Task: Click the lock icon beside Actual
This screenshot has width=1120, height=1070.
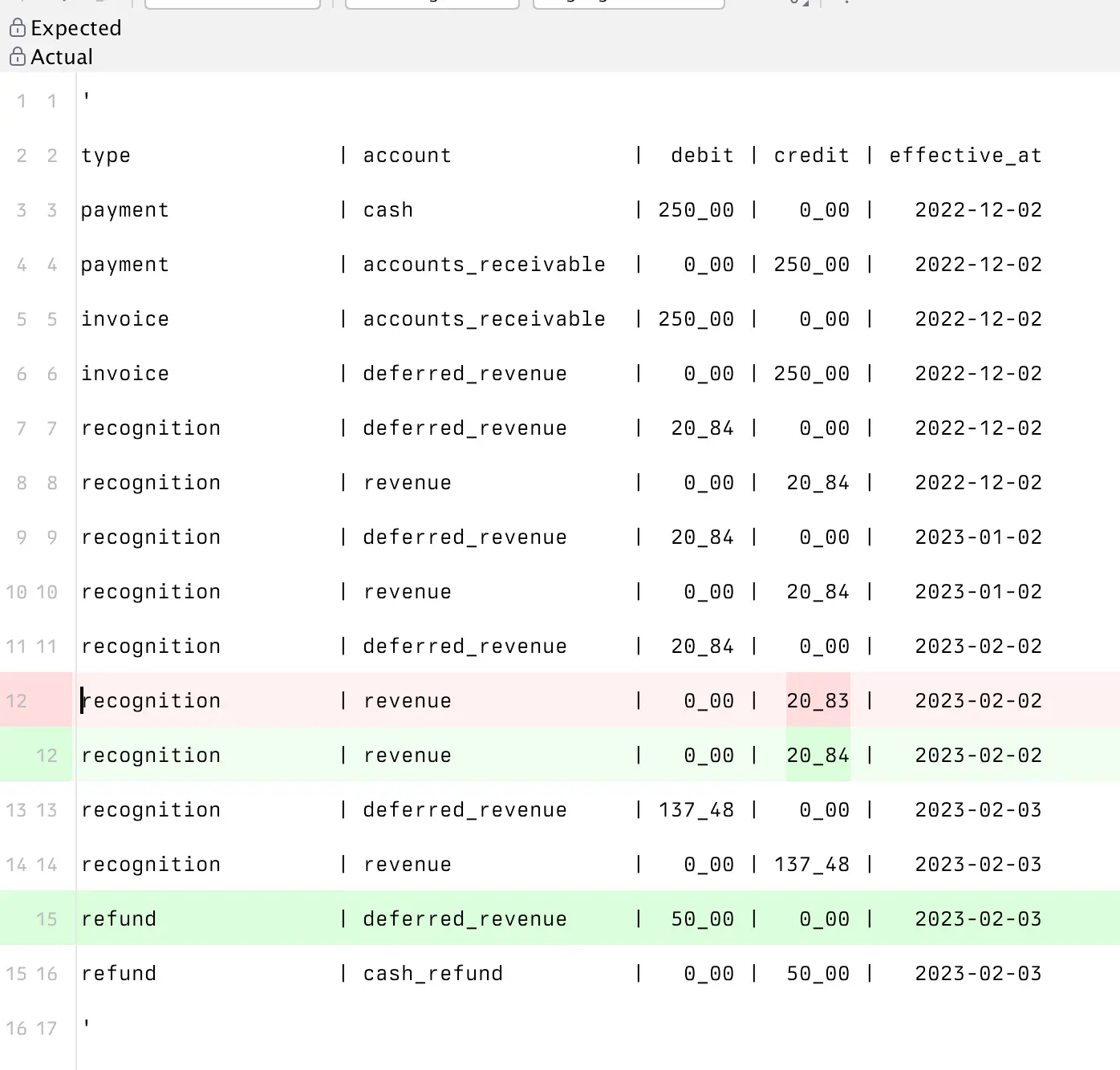Action: pyautogui.click(x=18, y=56)
